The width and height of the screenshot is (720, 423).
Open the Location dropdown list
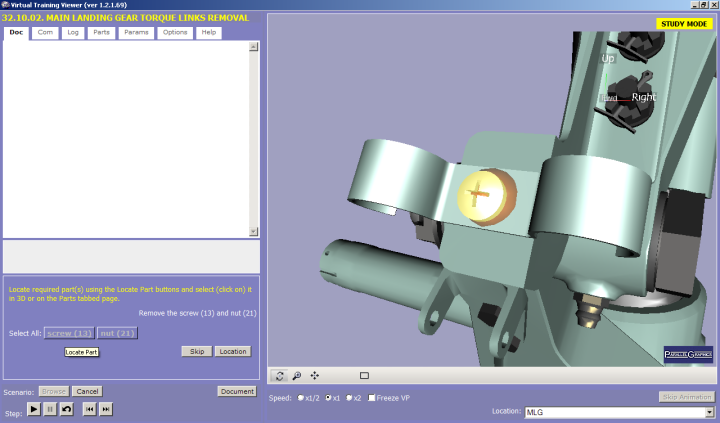tap(710, 411)
